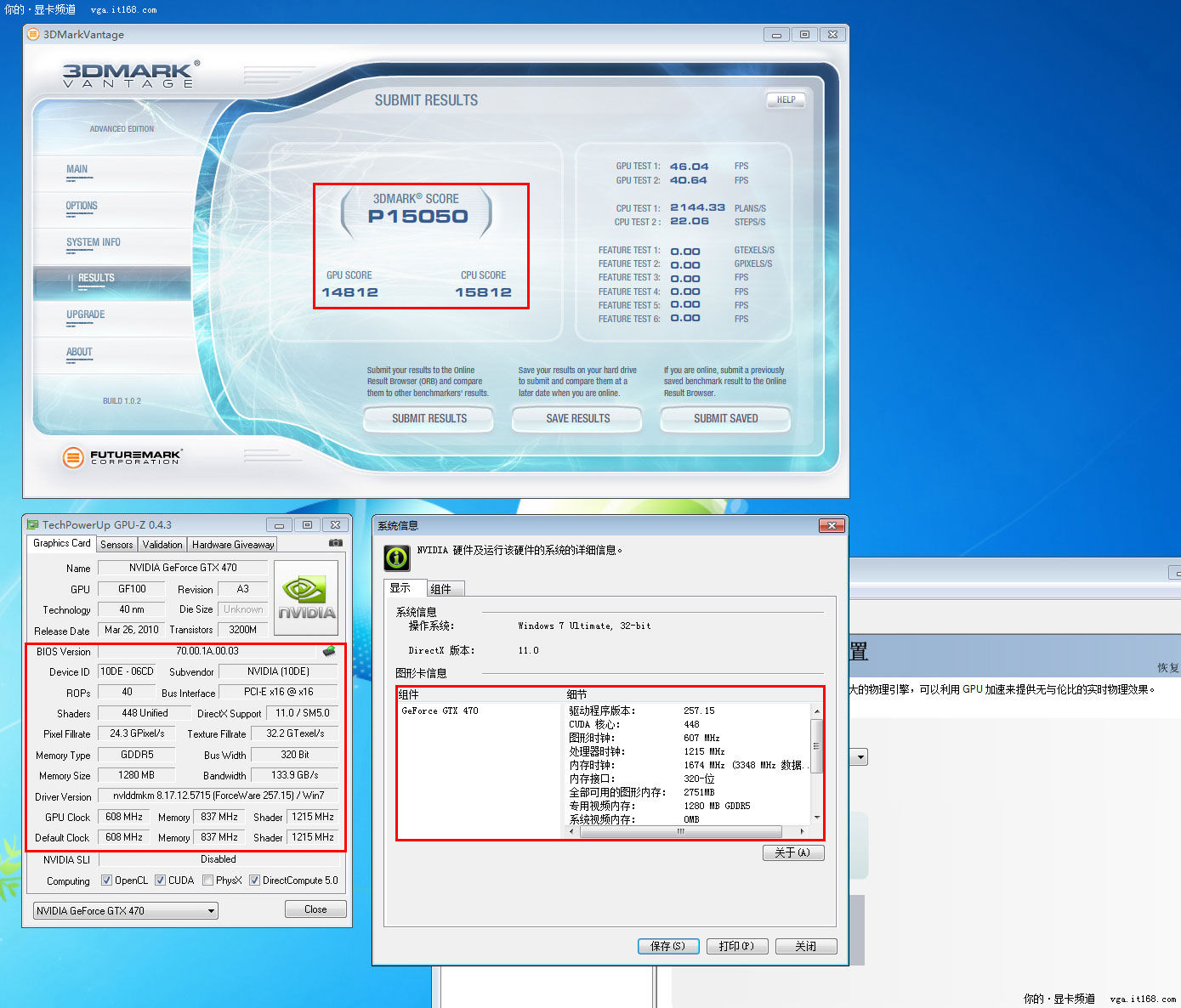The image size is (1181, 1008).
Task: Click the 关闭 button in system information
Action: [806, 946]
